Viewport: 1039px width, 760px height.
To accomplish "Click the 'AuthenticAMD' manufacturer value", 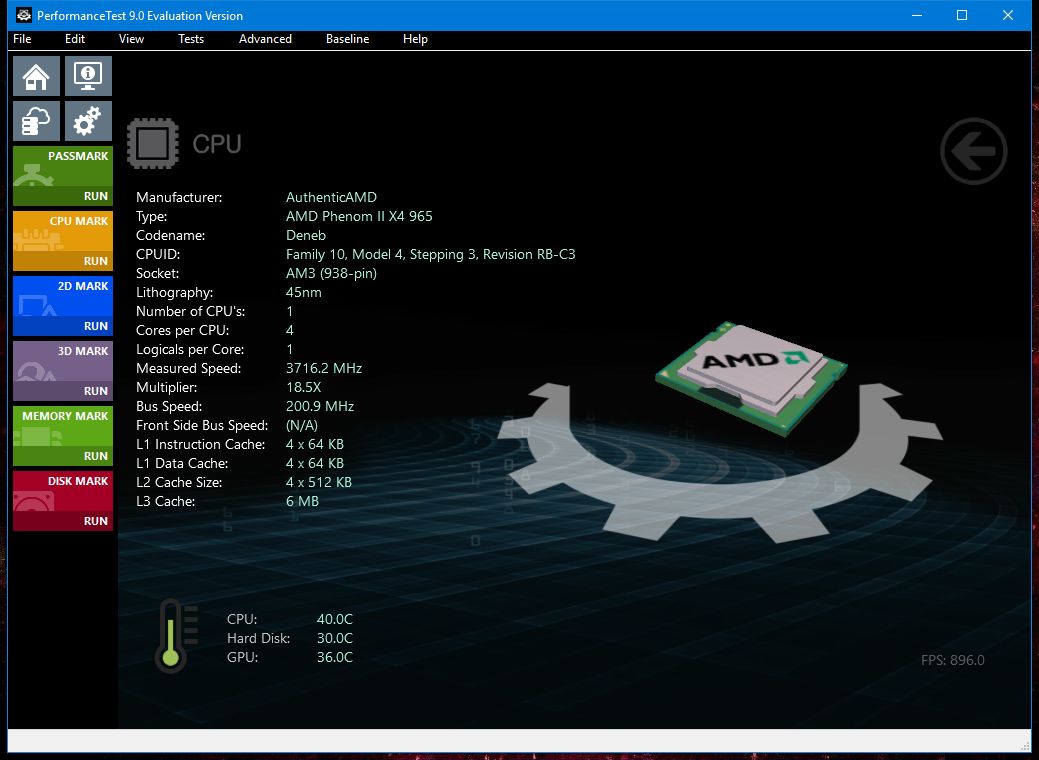I will (331, 197).
